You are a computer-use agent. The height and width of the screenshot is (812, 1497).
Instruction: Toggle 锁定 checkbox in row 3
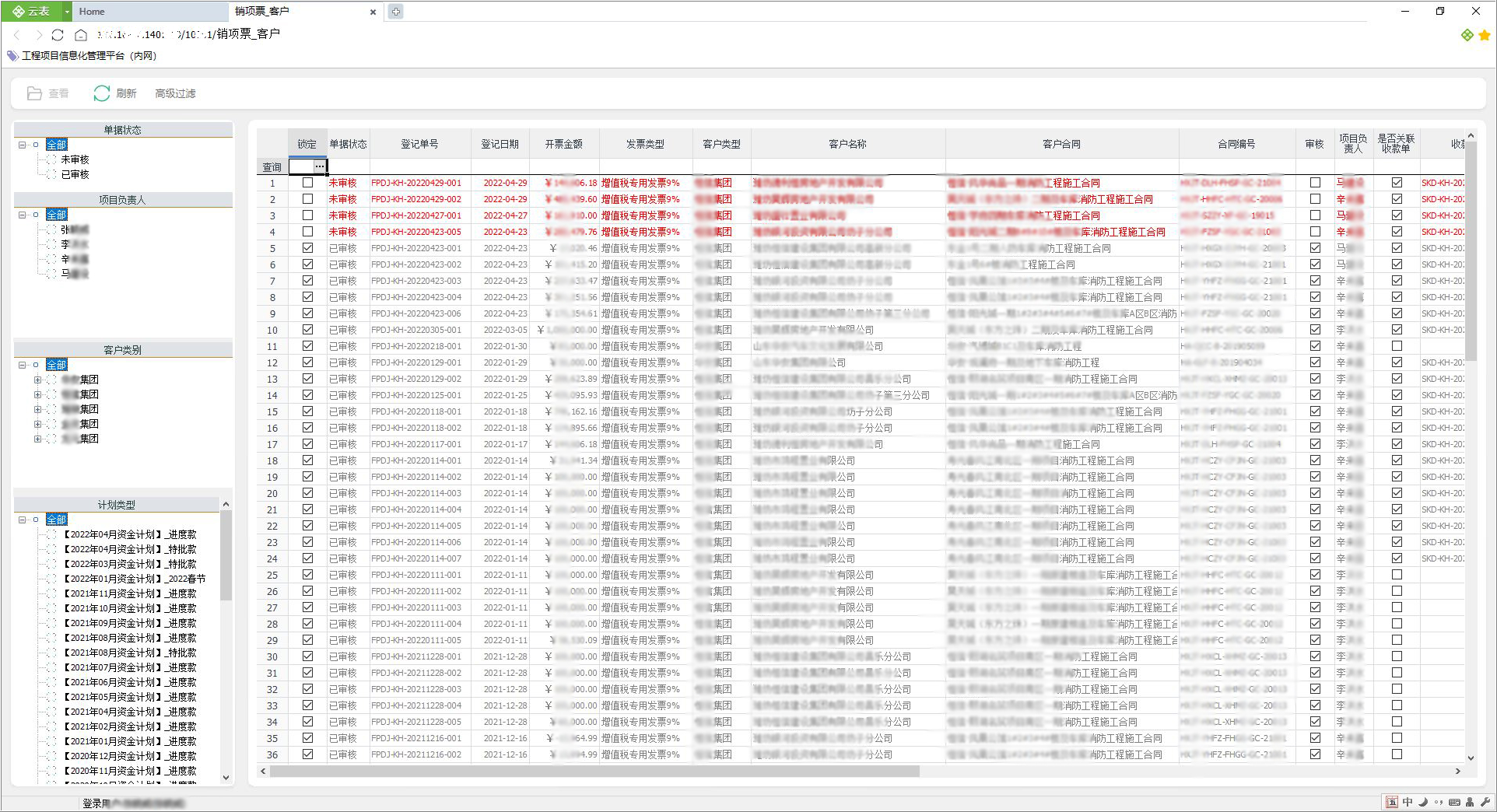point(307,215)
